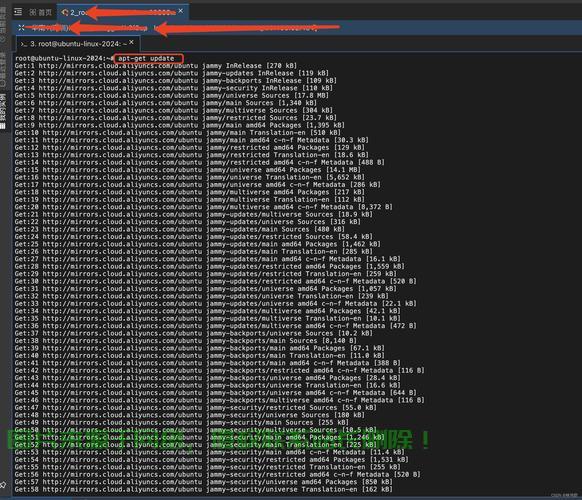Open the topmost vertical panel in the left sidebar
The image size is (582, 500).
click(3, 19)
